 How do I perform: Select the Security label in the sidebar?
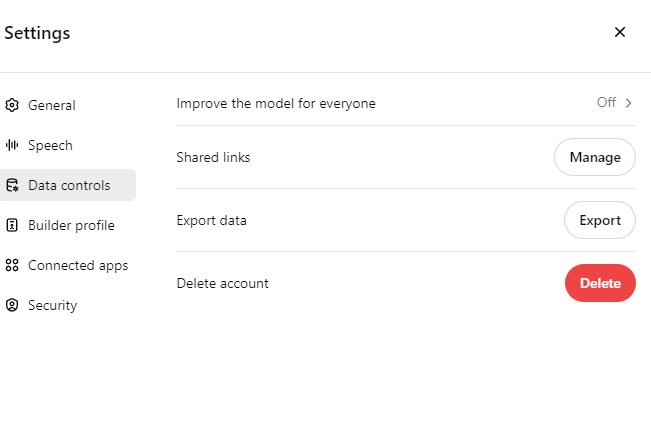pyautogui.click(x=52, y=305)
